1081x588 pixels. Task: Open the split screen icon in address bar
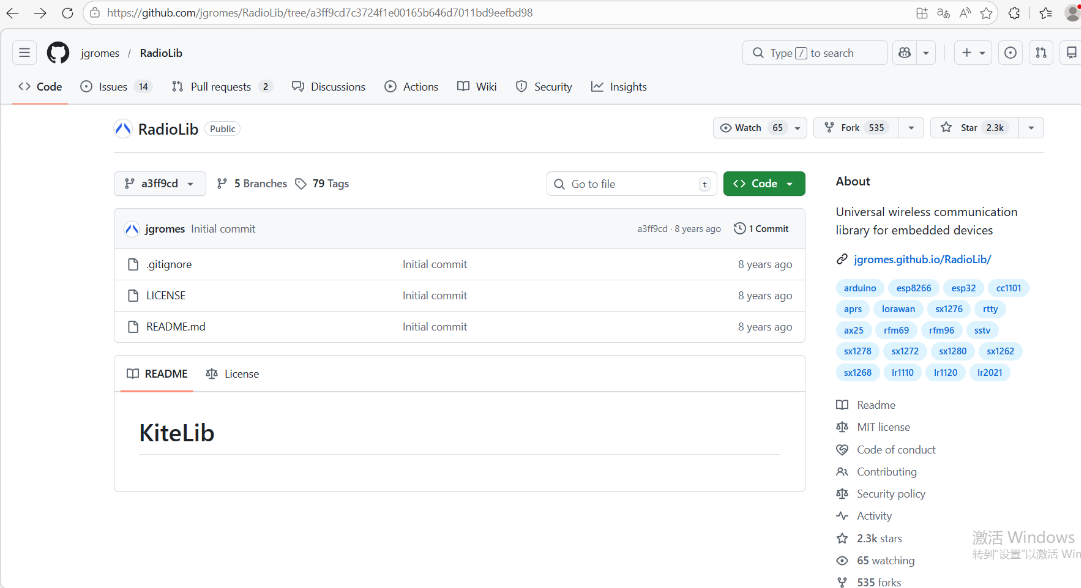coord(922,13)
